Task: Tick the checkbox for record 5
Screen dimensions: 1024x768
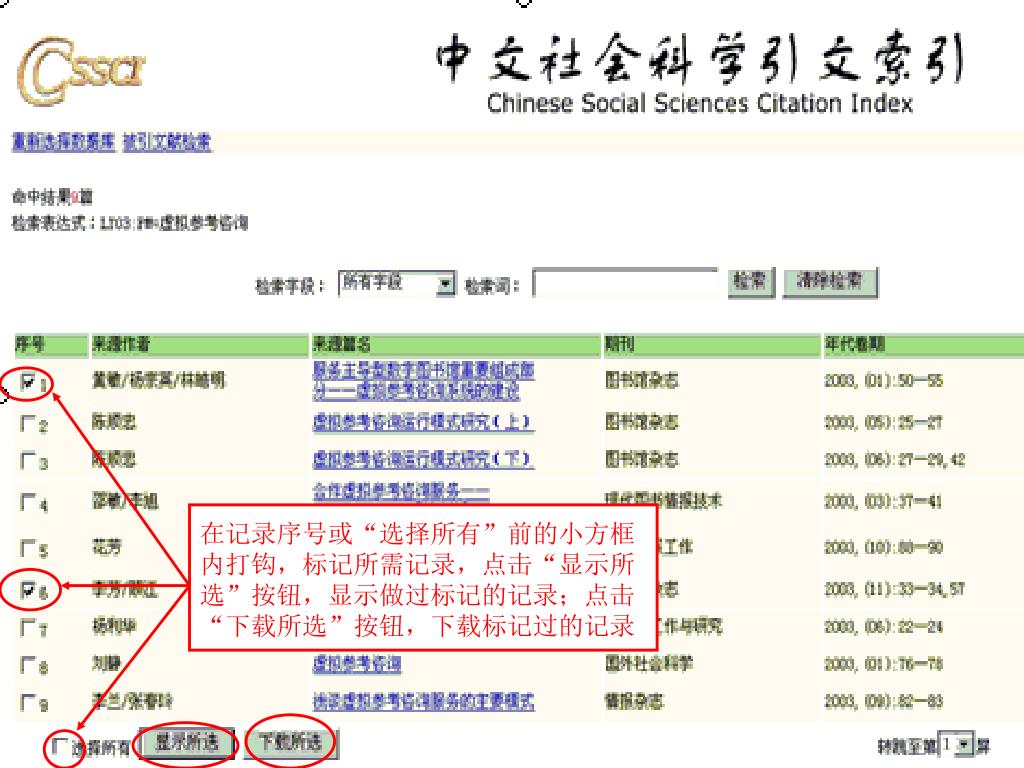Action: pyautogui.click(x=27, y=547)
